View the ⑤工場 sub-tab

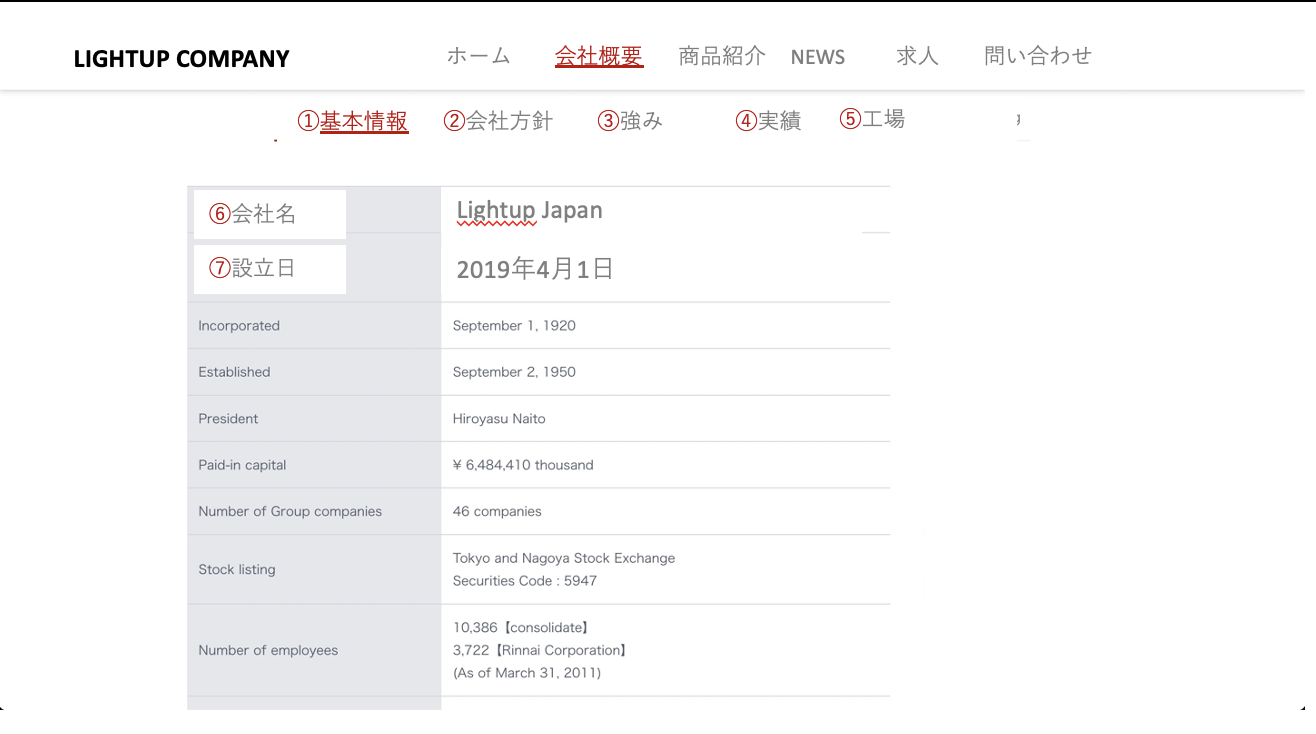pos(872,119)
